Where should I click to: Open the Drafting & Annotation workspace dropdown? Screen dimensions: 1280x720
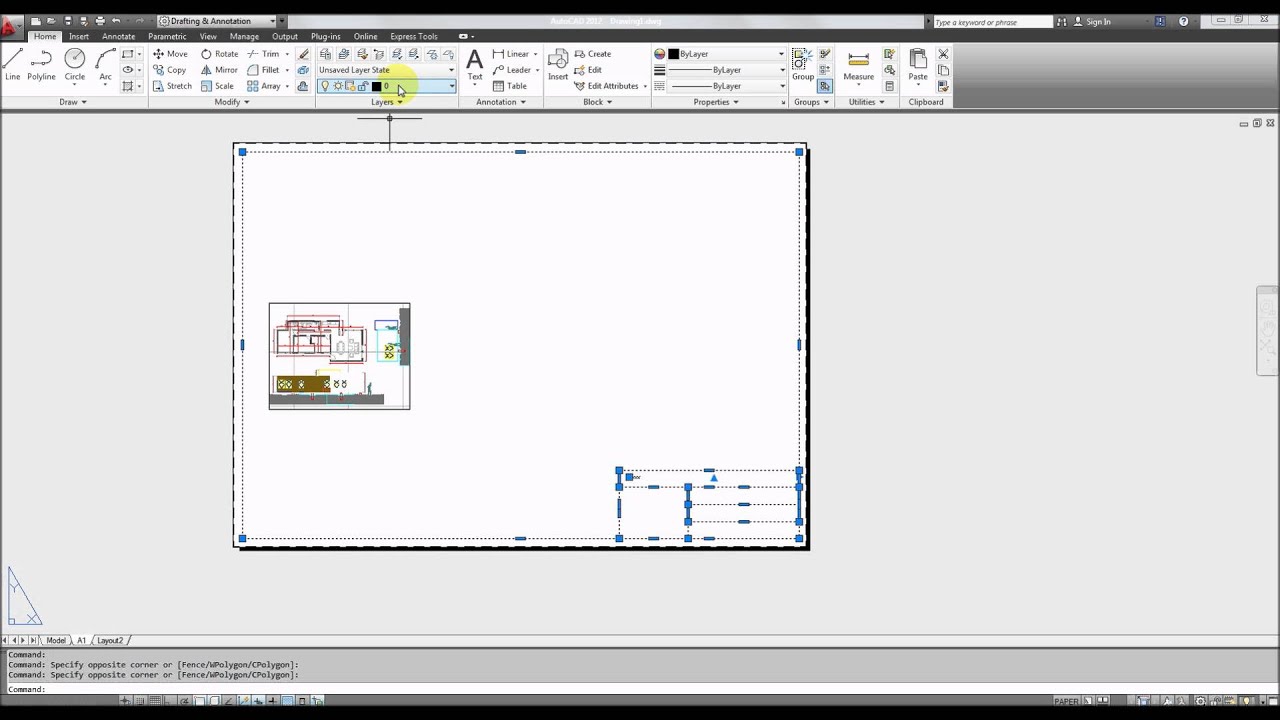pos(222,21)
